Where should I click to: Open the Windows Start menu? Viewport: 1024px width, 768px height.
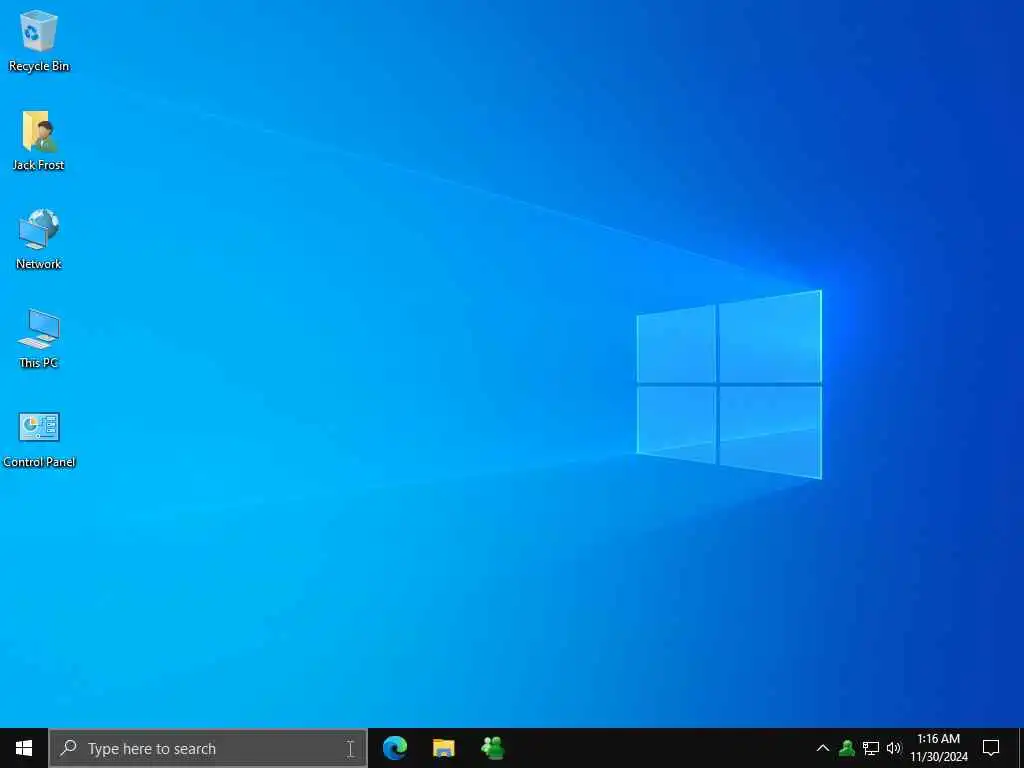(24, 748)
